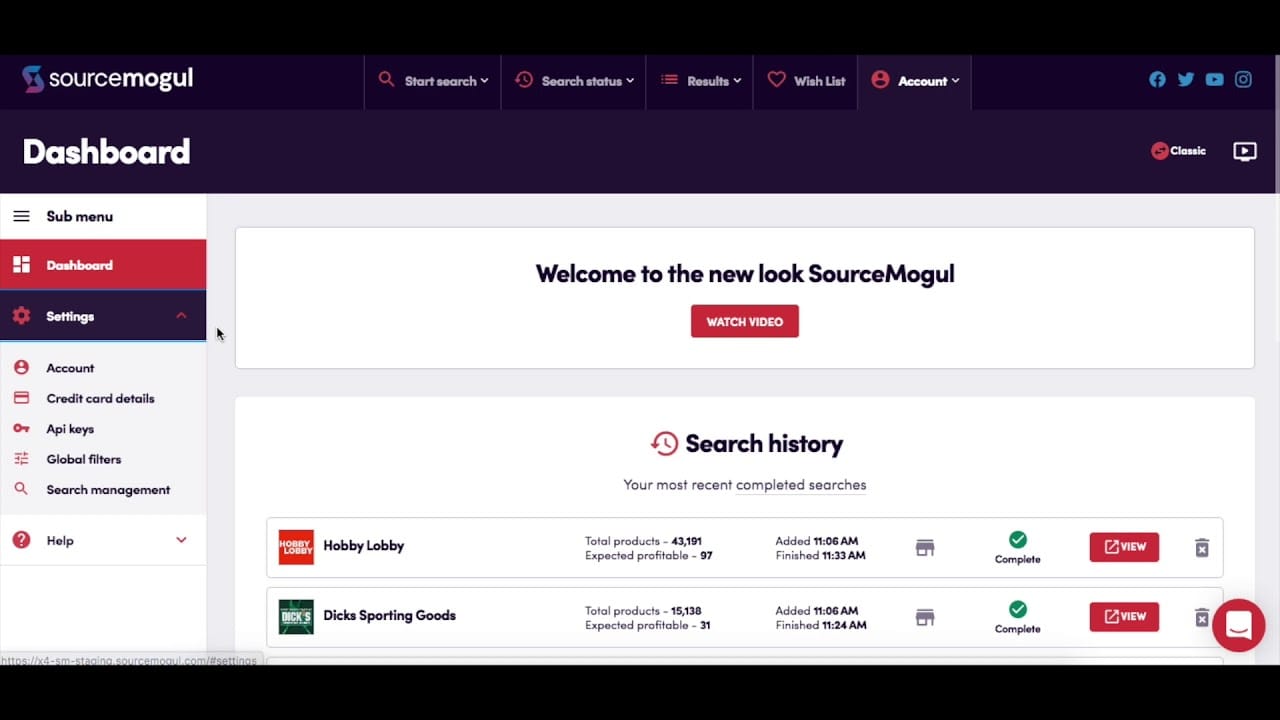Viewport: 1280px width, 720px height.
Task: Click the credit card icon in sidebar
Action: (x=21, y=398)
